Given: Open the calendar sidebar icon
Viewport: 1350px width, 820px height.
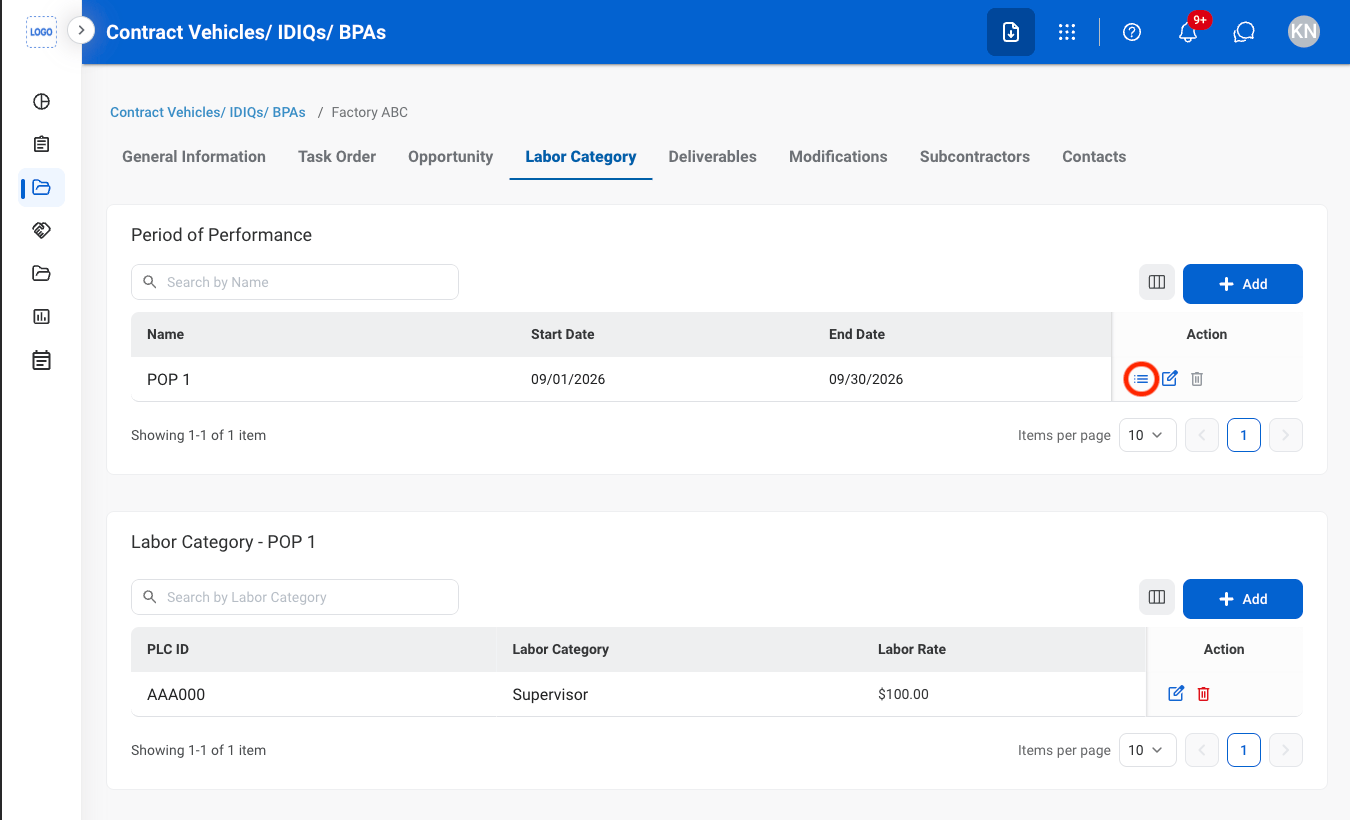Looking at the screenshot, I should (x=41, y=360).
